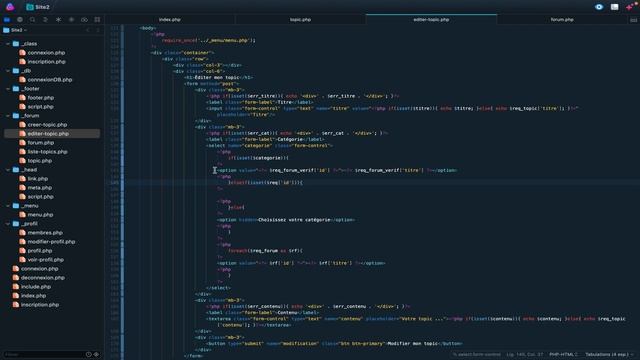
Task: Open script.php in _footer folder
Action: point(40,107)
